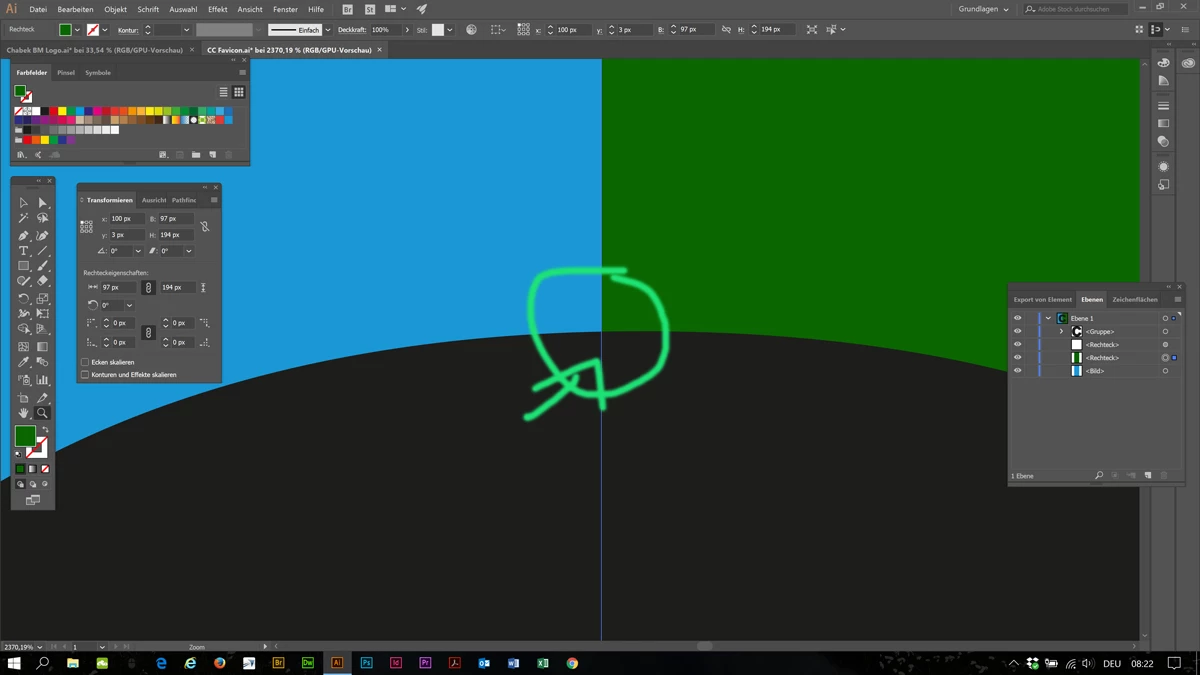Image resolution: width=1200 pixels, height=675 pixels.
Task: Select the Column Graph tool
Action: click(42, 380)
